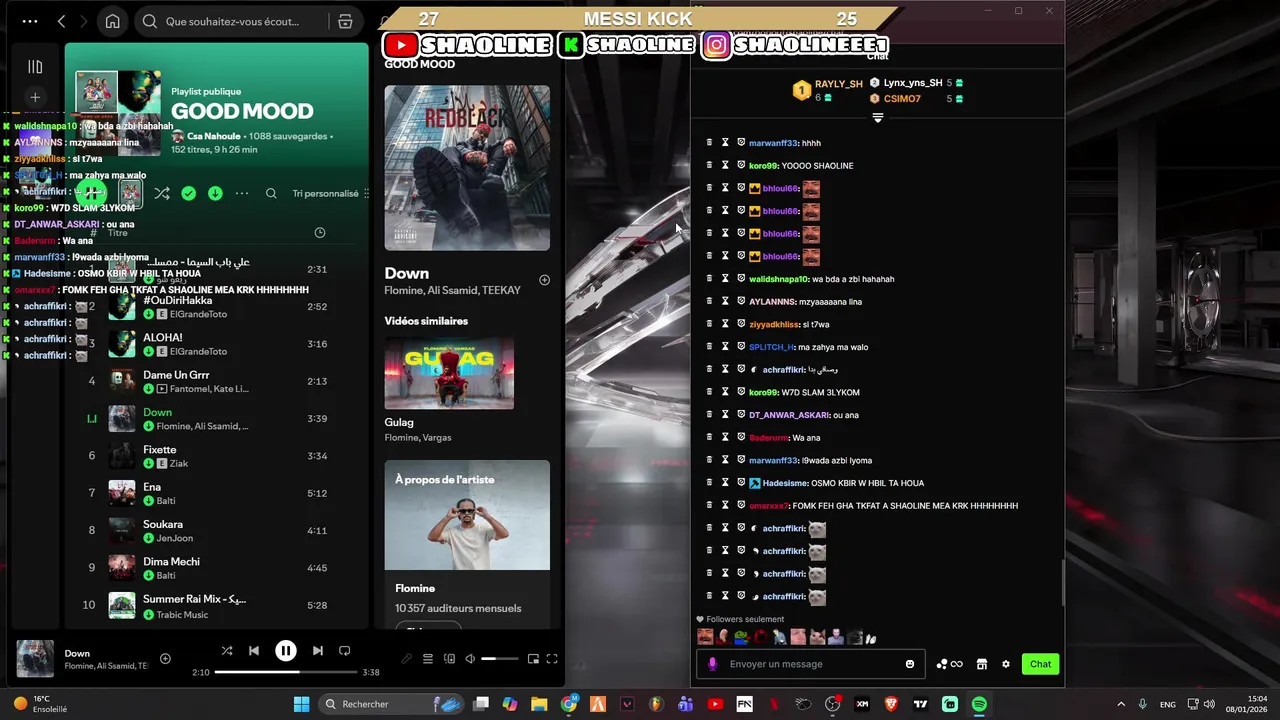Click the green download arrow for the playlist
Image resolution: width=1280 pixels, height=720 pixels.
(215, 193)
